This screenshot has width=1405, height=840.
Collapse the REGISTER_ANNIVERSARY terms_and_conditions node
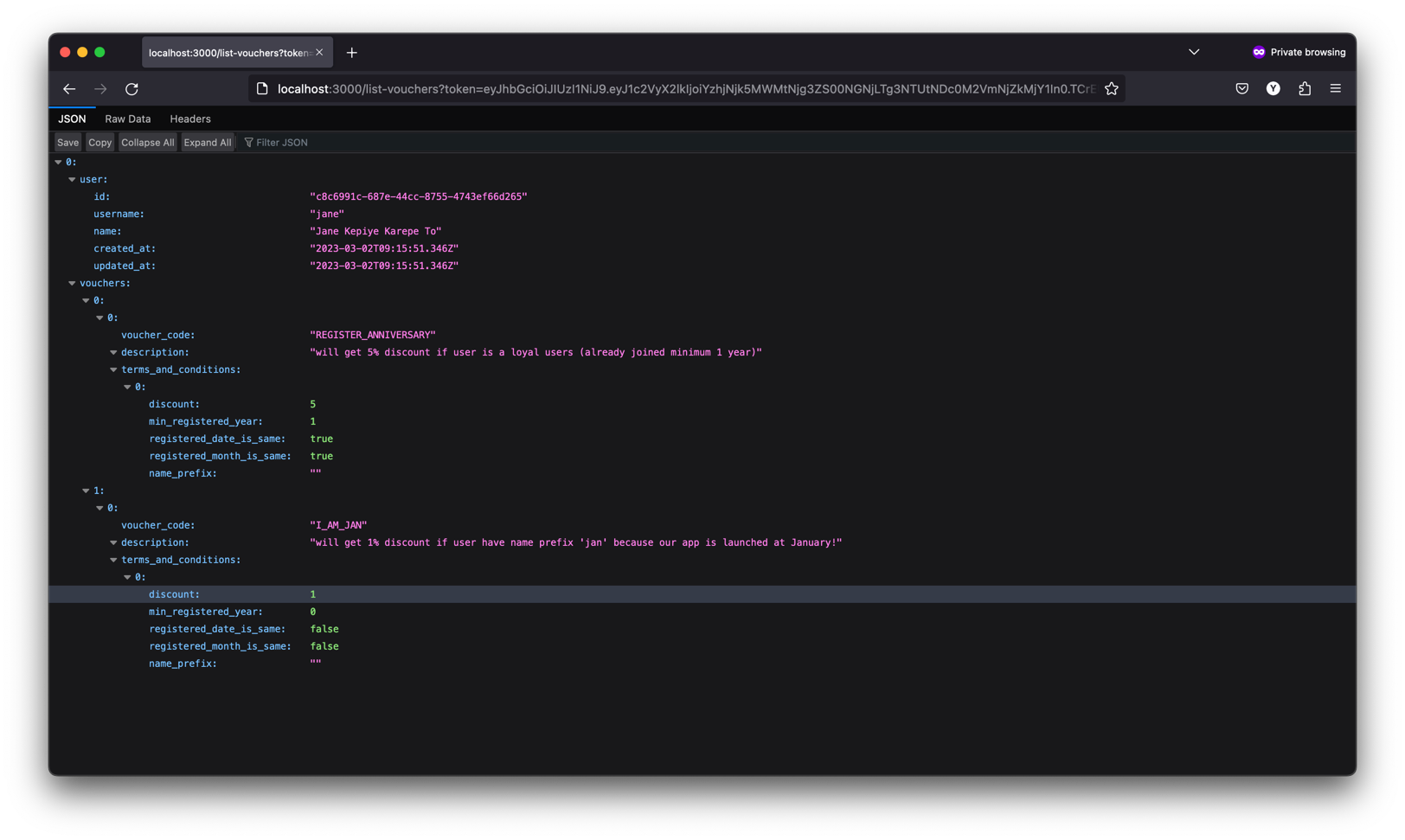click(113, 369)
